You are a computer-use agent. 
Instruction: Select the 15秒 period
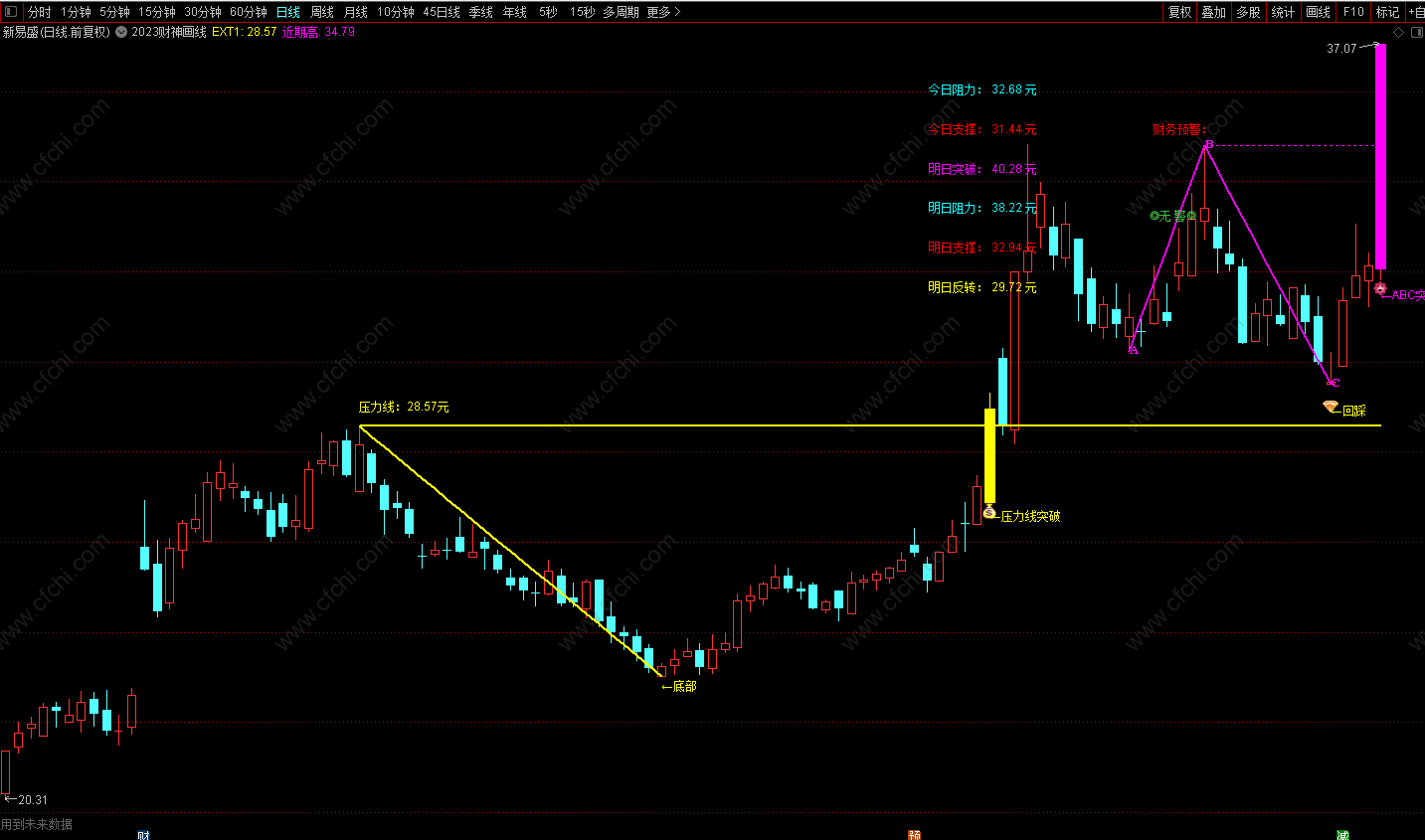583,12
